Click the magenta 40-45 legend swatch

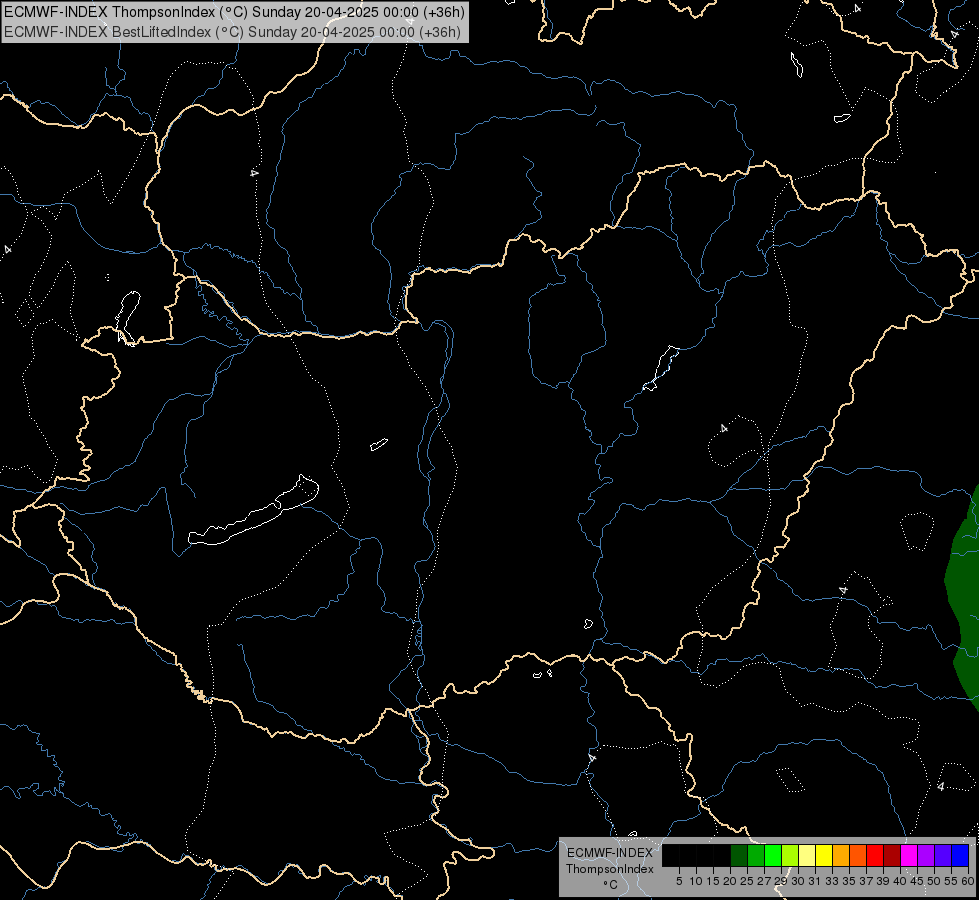pos(909,856)
